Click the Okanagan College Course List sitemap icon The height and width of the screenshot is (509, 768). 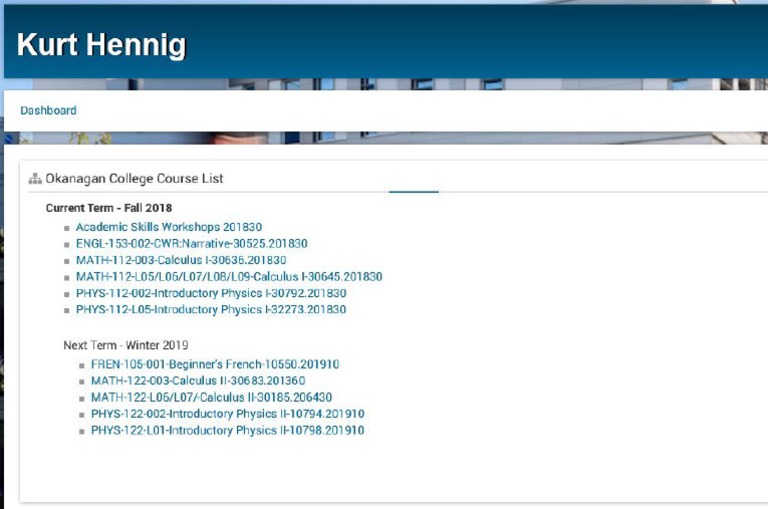pyautogui.click(x=35, y=178)
